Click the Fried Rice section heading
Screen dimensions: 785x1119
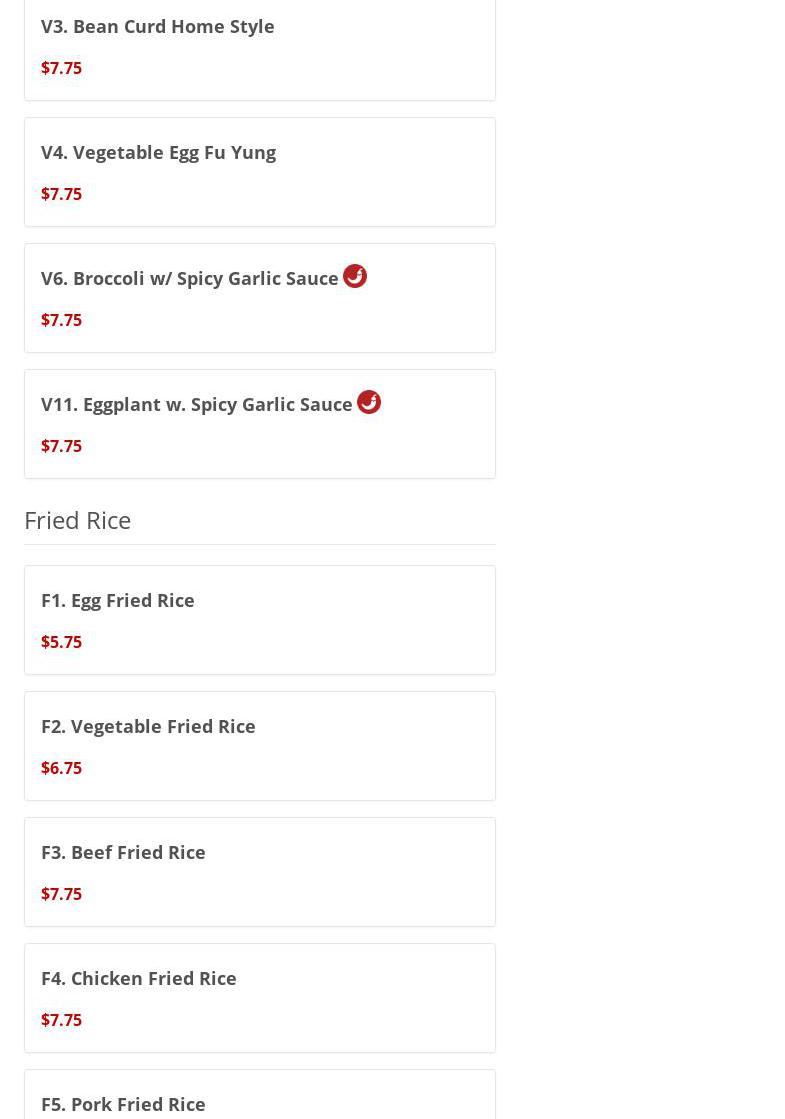[77, 520]
